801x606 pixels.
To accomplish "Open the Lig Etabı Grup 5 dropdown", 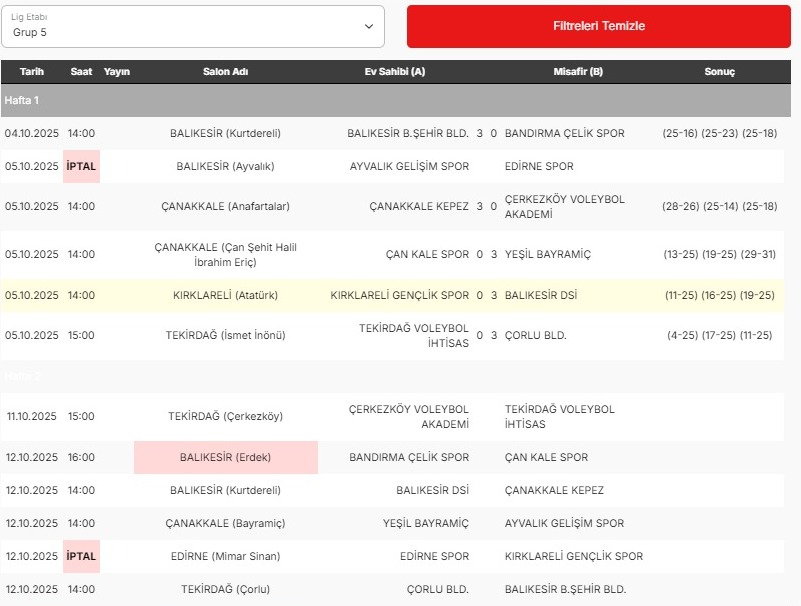I will tap(192, 26).
